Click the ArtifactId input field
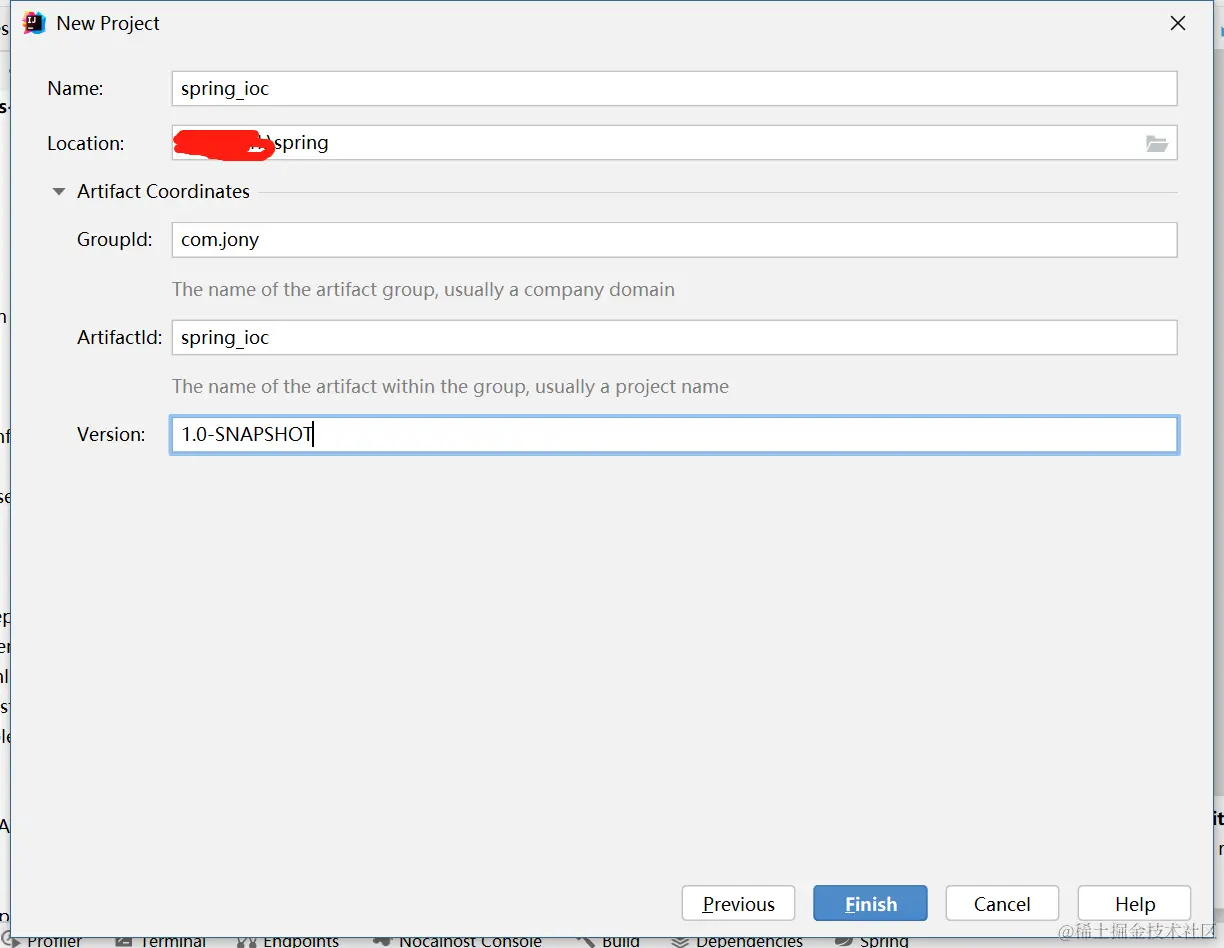Viewport: 1224px width, 948px height. point(674,337)
